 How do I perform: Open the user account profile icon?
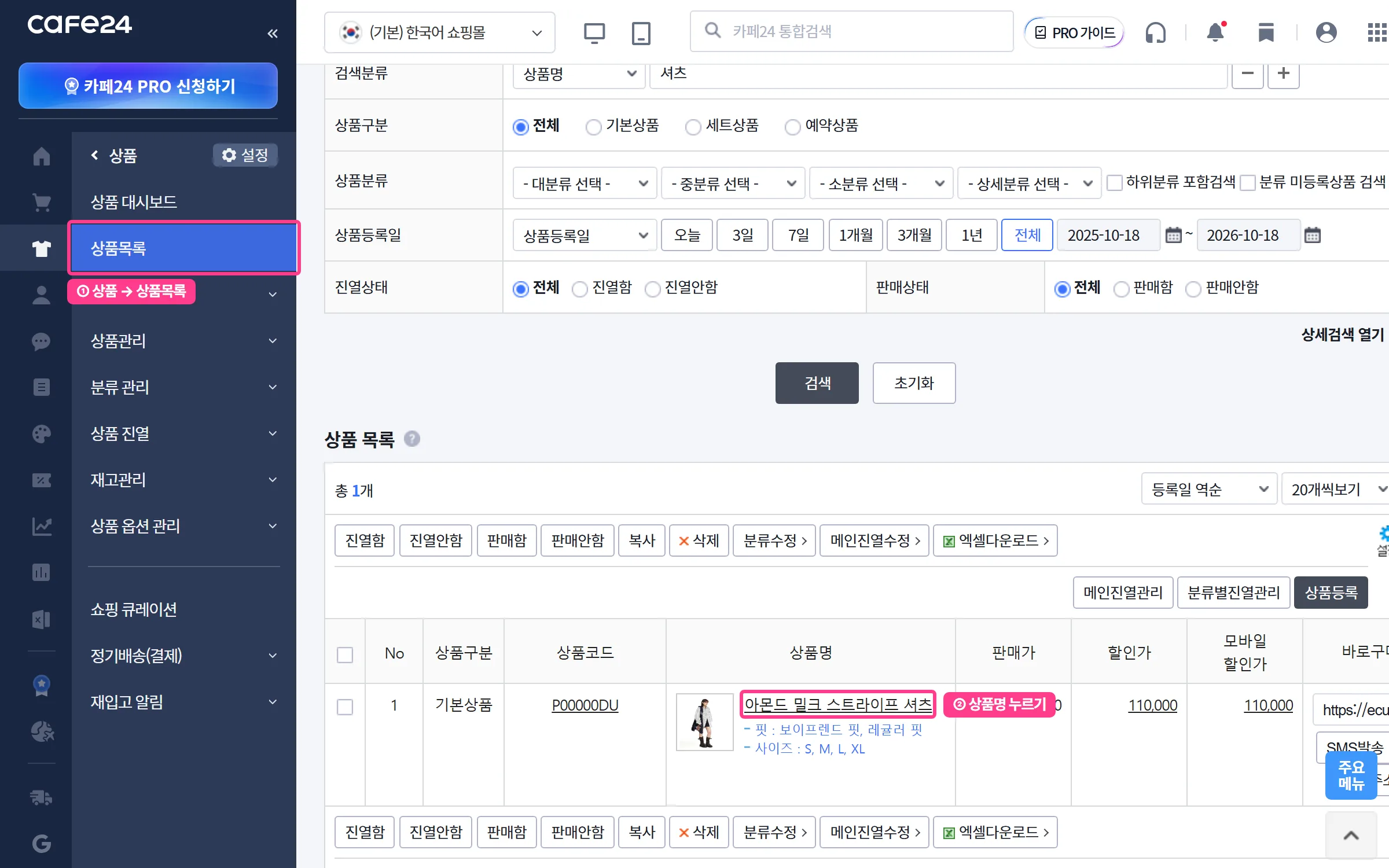click(x=1326, y=32)
